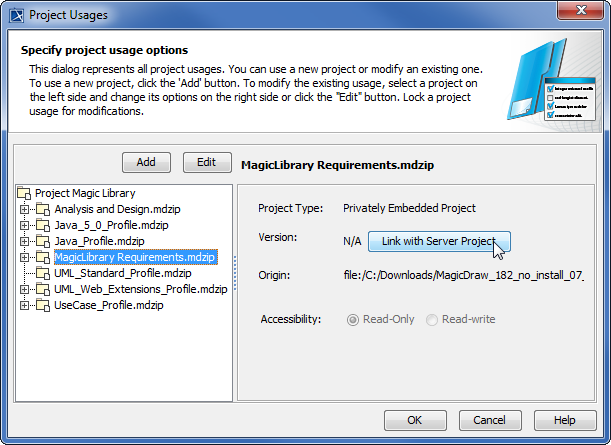Click the split pane divider handle
This screenshot has width=611, height=445.
235,273
